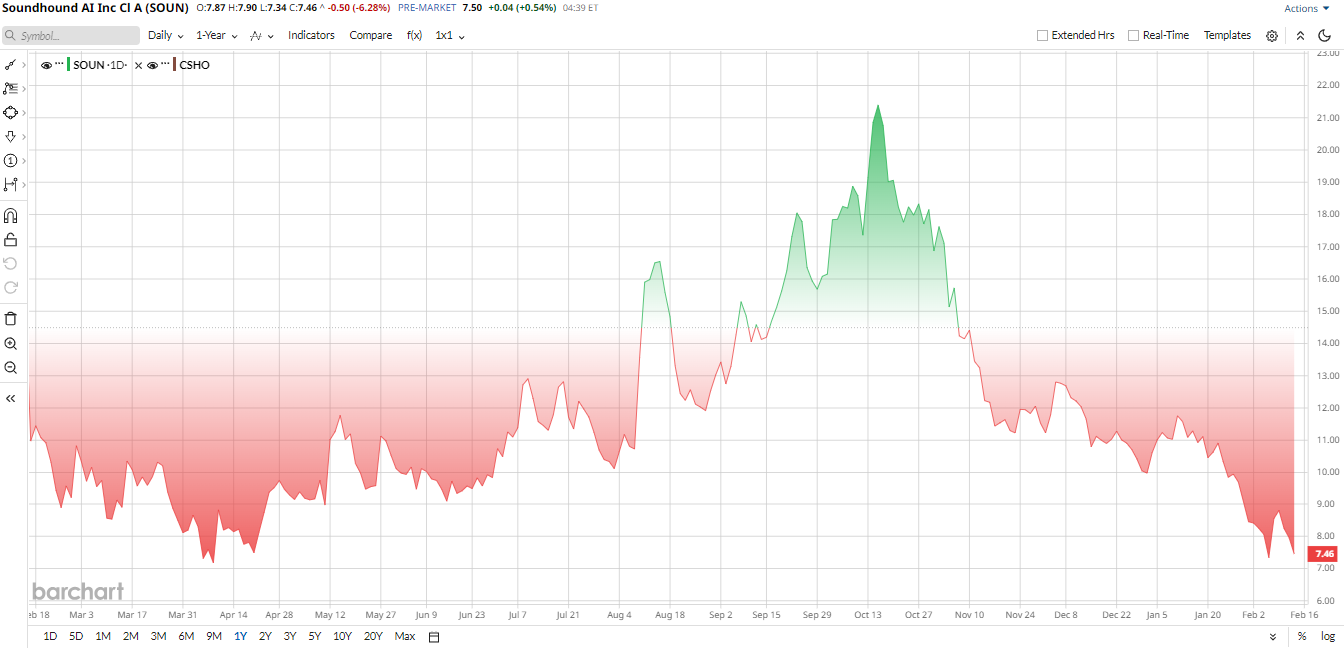Image resolution: width=1344 pixels, height=648 pixels.
Task: Expand the measurement tool submenu arrow
Action: click(23, 185)
